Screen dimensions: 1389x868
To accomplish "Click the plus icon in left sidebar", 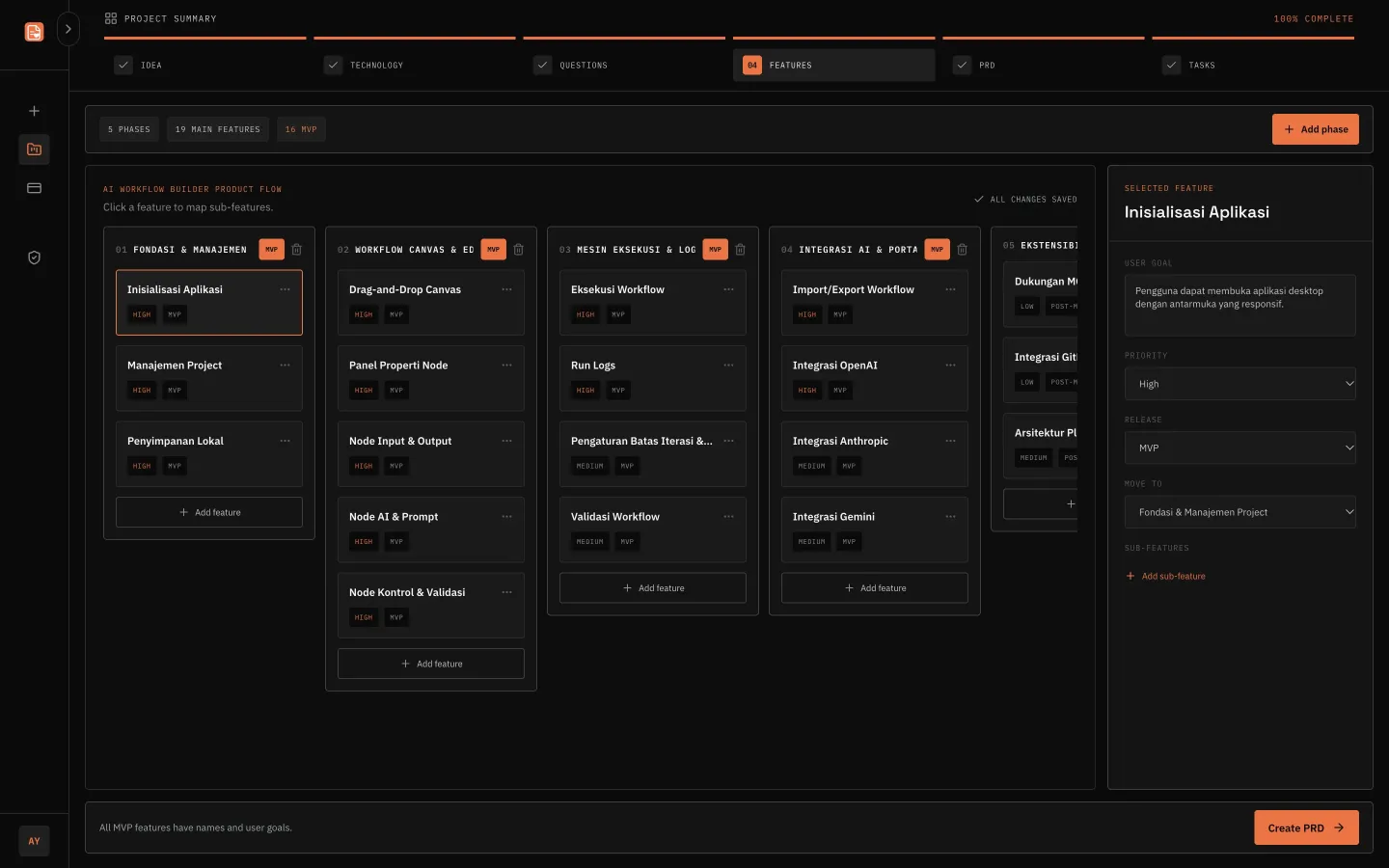I will (34, 111).
